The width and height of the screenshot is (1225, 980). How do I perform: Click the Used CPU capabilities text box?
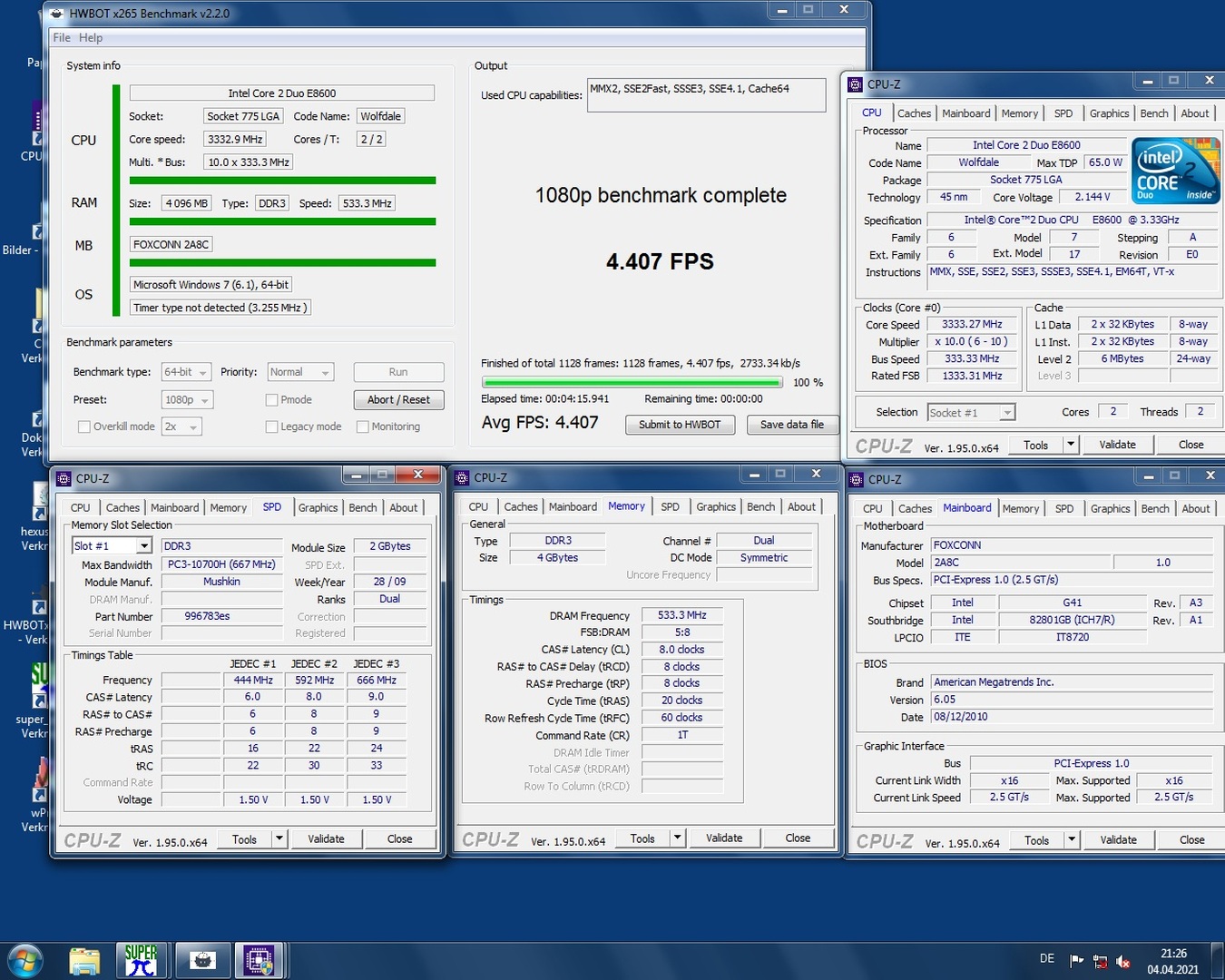pyautogui.click(x=706, y=95)
